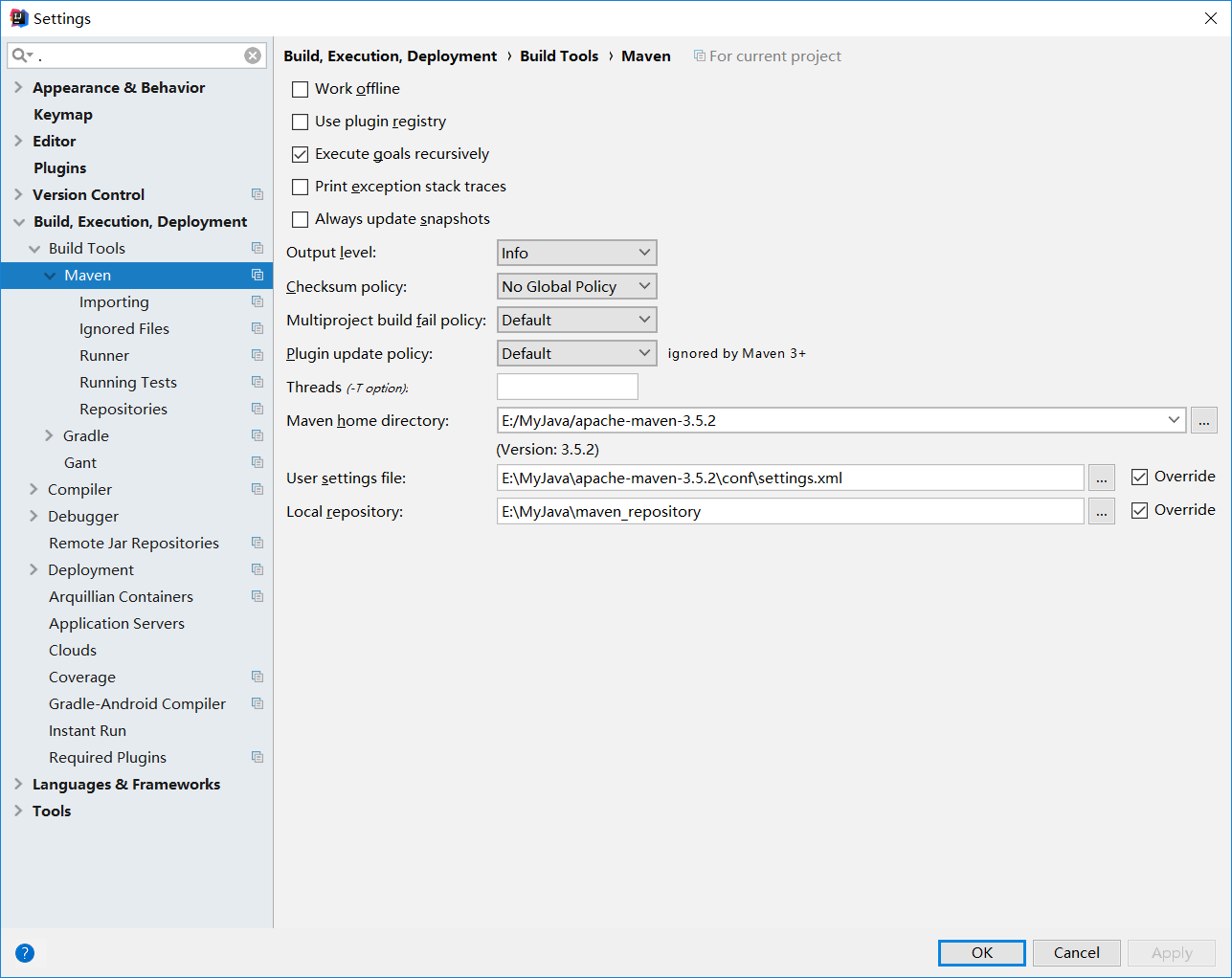
Task: Toggle Override for Local repository
Action: click(x=1139, y=510)
